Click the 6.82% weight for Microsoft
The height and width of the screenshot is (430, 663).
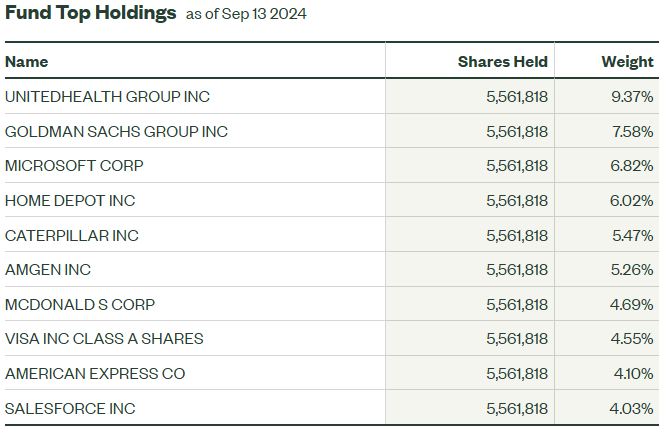click(633, 166)
